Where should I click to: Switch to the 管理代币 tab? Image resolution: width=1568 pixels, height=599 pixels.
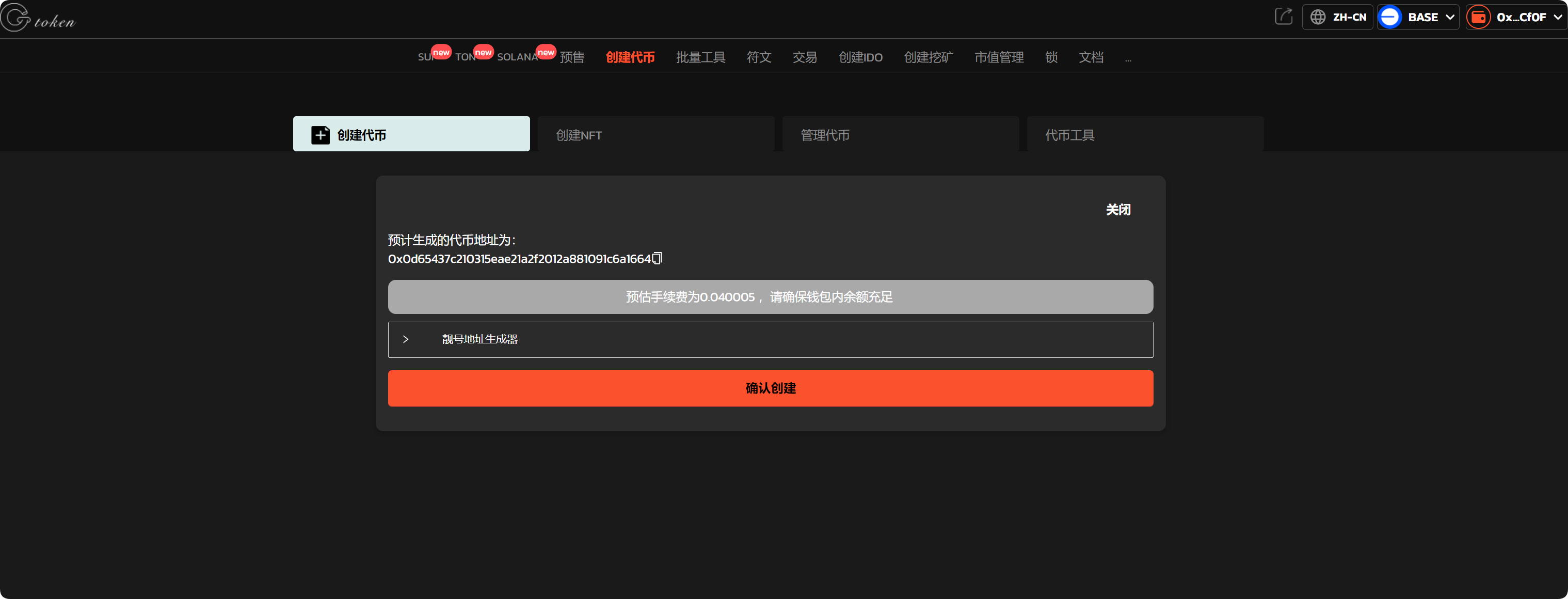coord(900,135)
